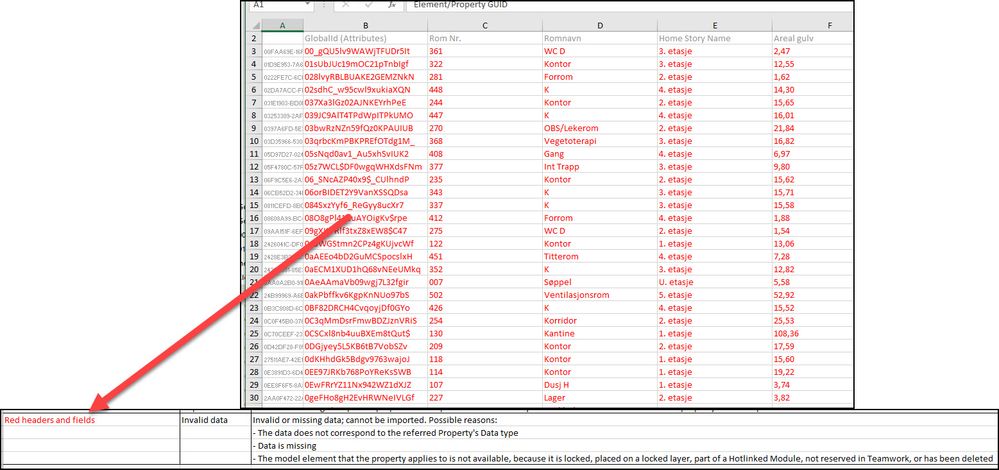Click the GlobalId (Attributes) header cell
This screenshot has width=999, height=470.
coord(365,38)
